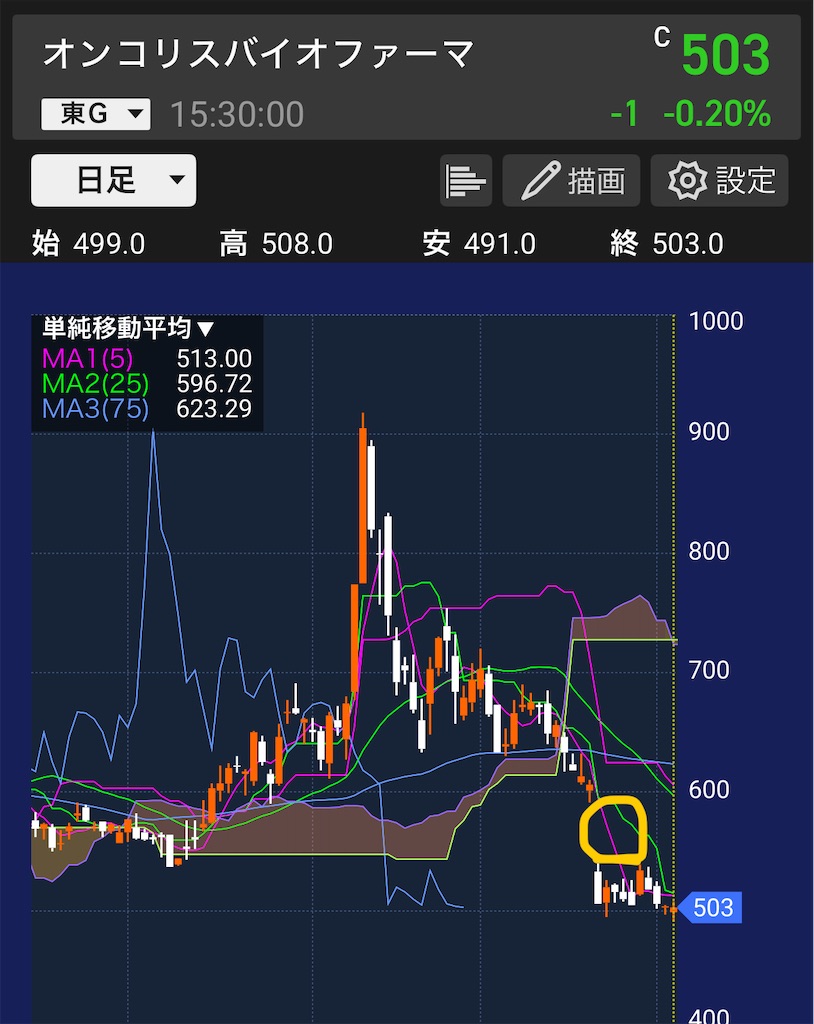Tap the stock name オンコリスバイオファーマ

(x=258, y=54)
